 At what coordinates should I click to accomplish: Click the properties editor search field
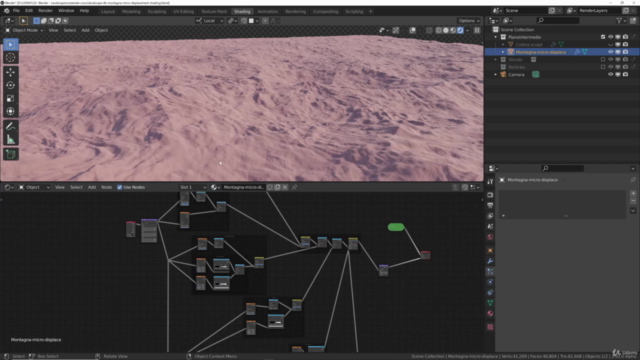click(x=562, y=168)
